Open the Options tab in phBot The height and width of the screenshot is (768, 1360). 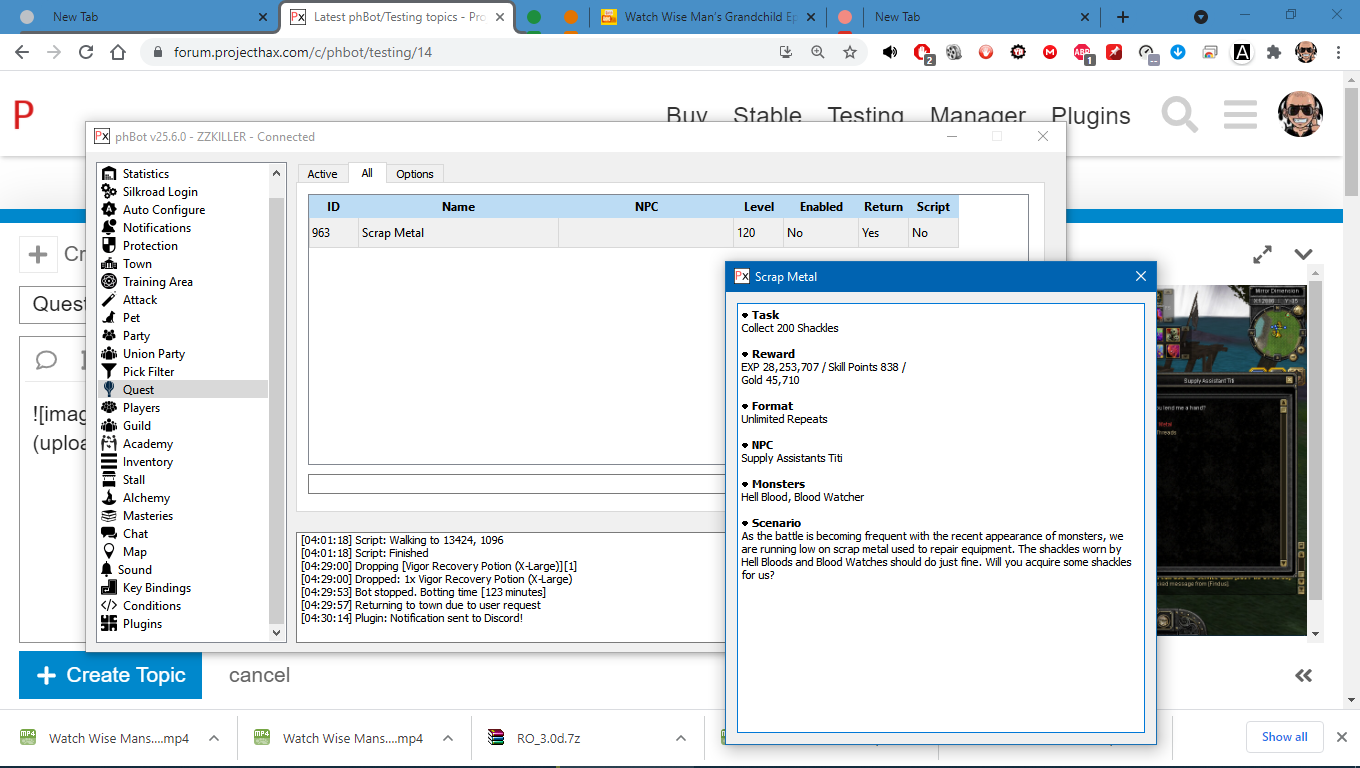click(414, 174)
